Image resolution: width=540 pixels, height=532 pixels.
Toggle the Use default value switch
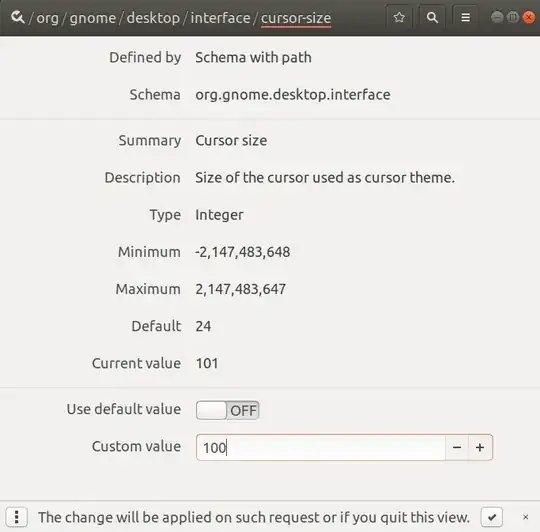coord(228,410)
